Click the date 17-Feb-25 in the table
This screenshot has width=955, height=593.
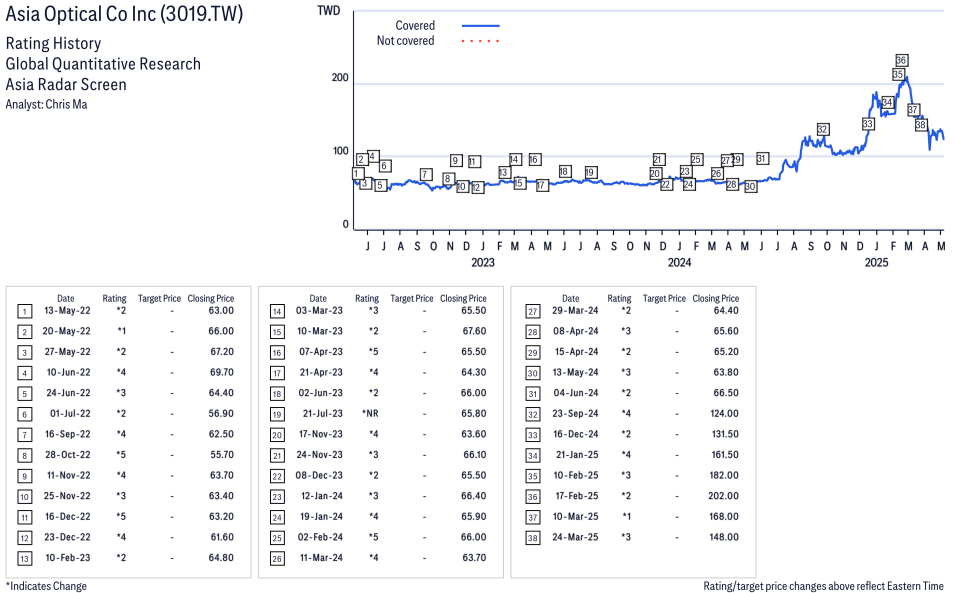(x=577, y=496)
